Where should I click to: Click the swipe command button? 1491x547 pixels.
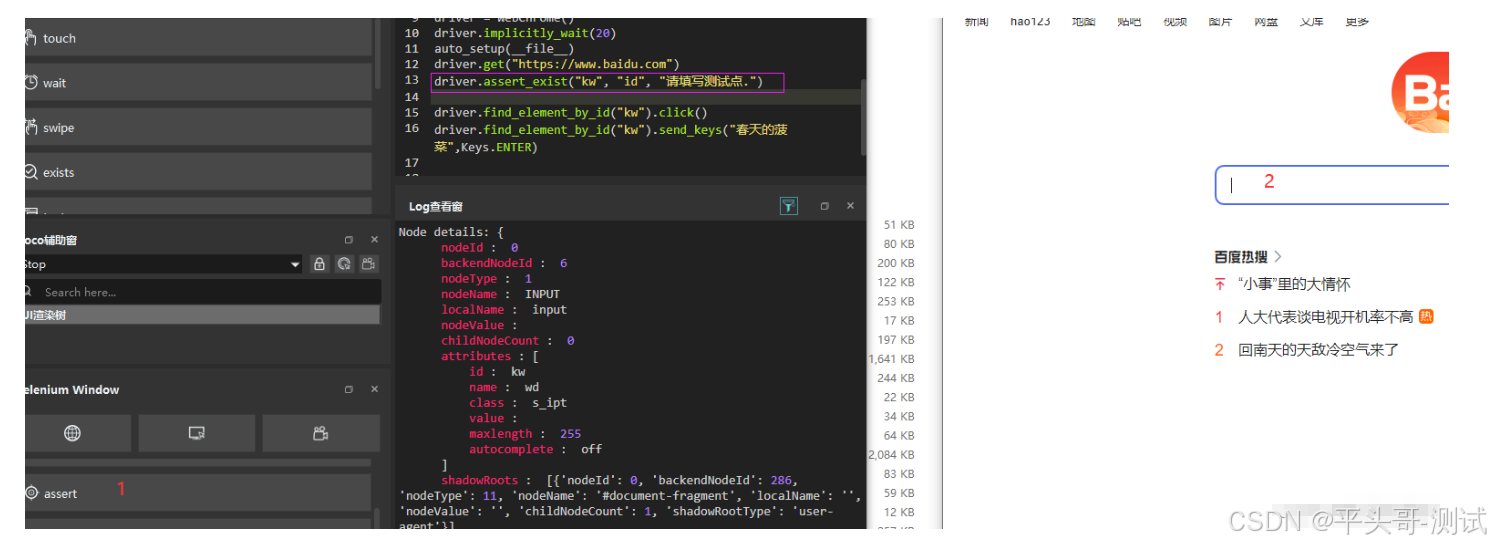(198, 128)
